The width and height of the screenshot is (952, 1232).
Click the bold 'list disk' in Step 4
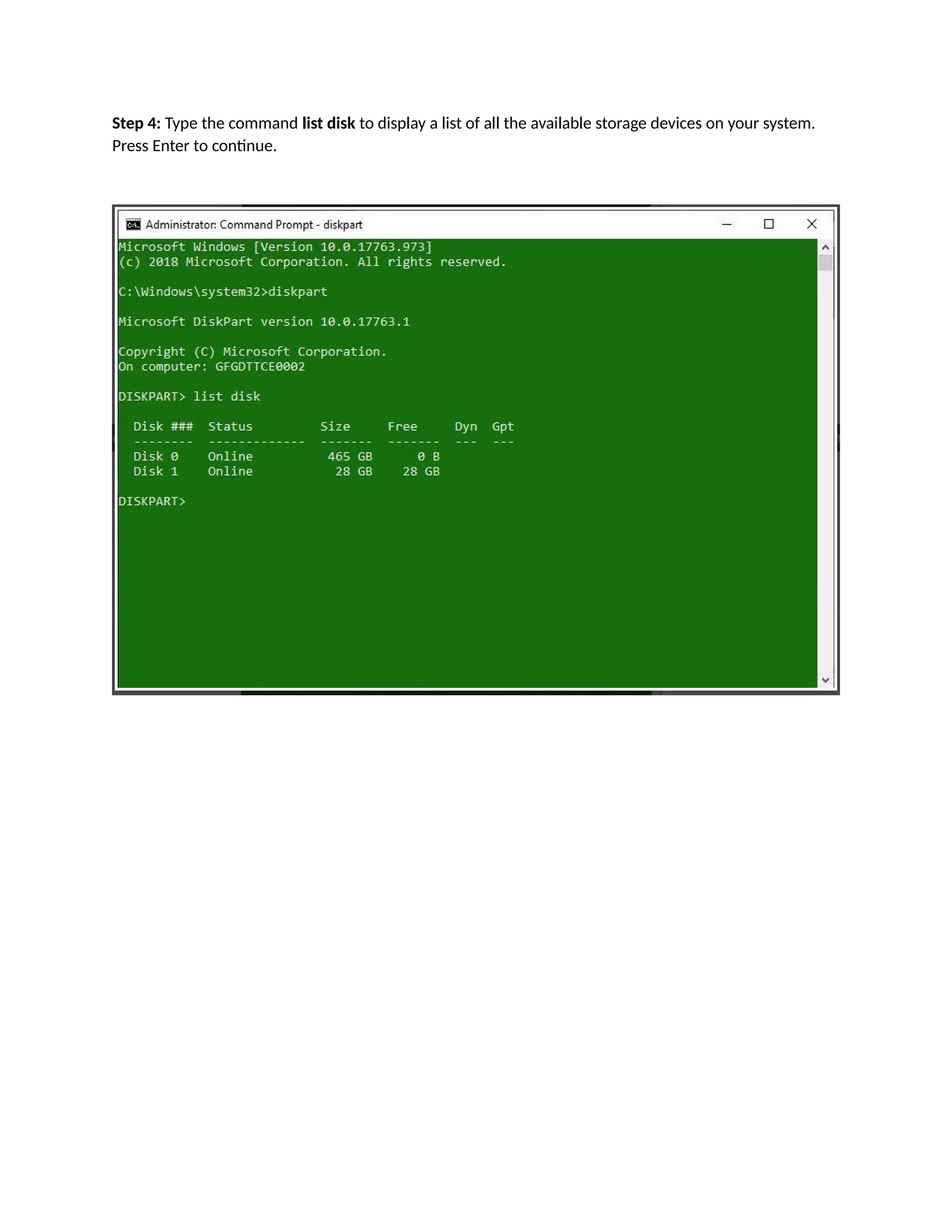pos(329,123)
